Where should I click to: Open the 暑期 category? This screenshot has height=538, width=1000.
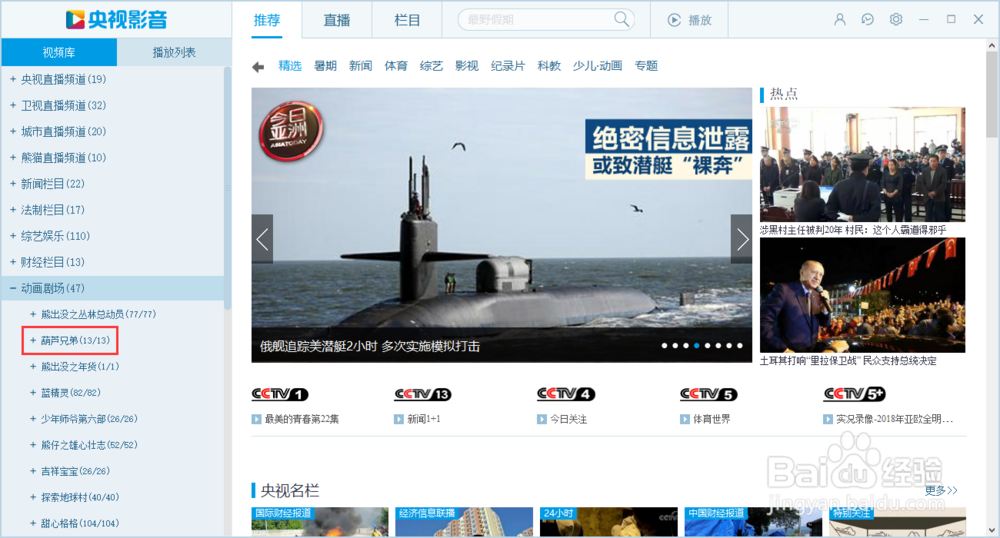[x=325, y=66]
